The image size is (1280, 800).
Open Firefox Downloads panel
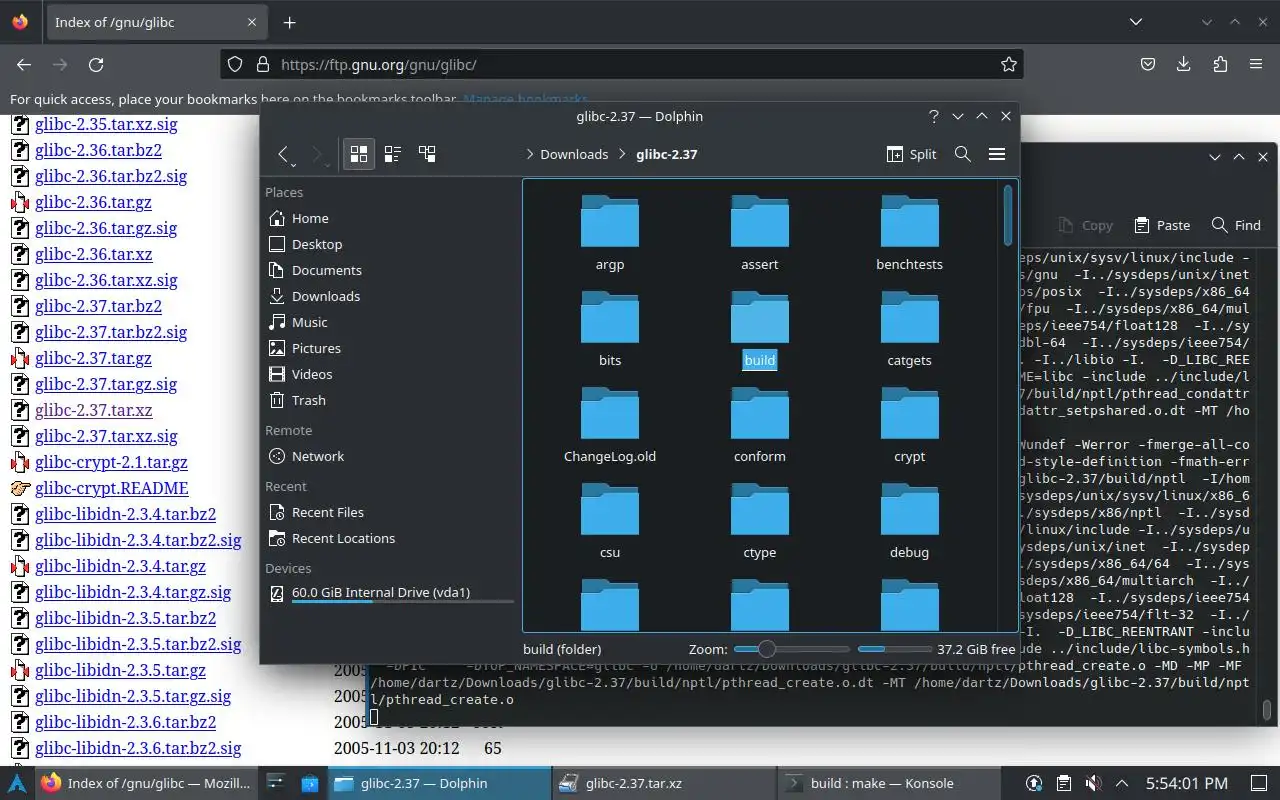(x=1184, y=64)
